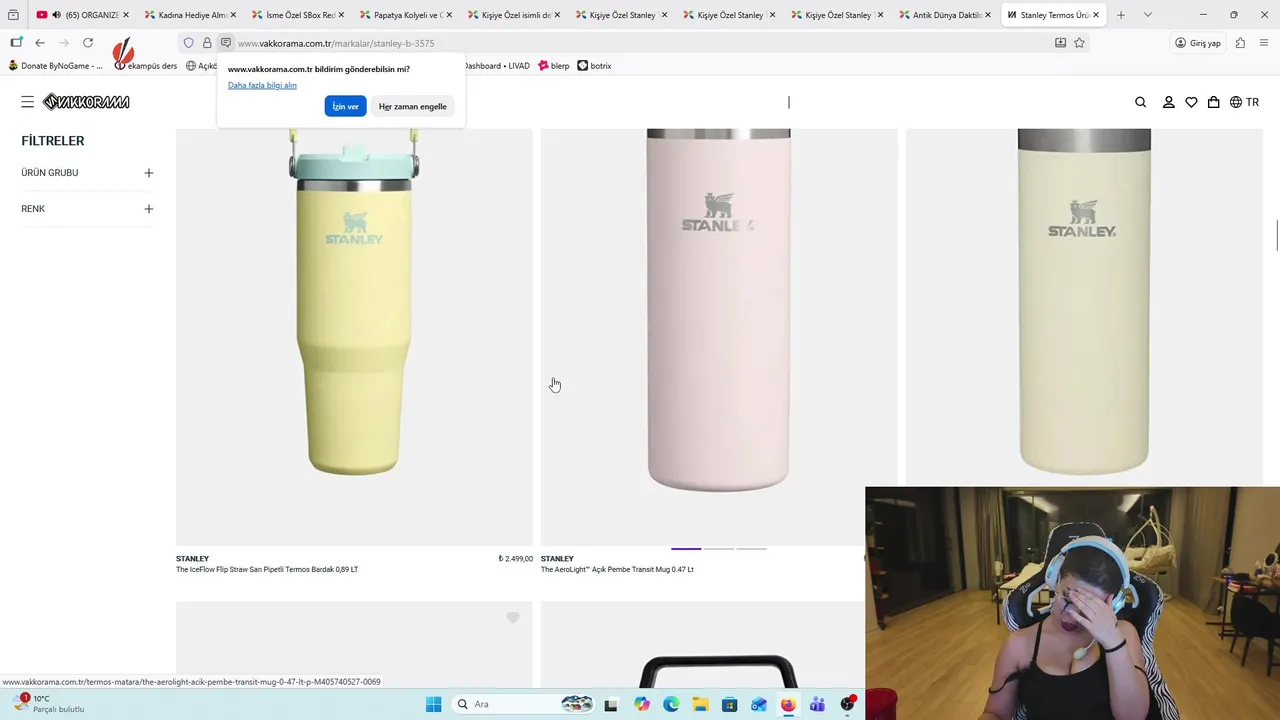Open the favorites heart in header
This screenshot has height=720, width=1280.
click(x=1191, y=102)
